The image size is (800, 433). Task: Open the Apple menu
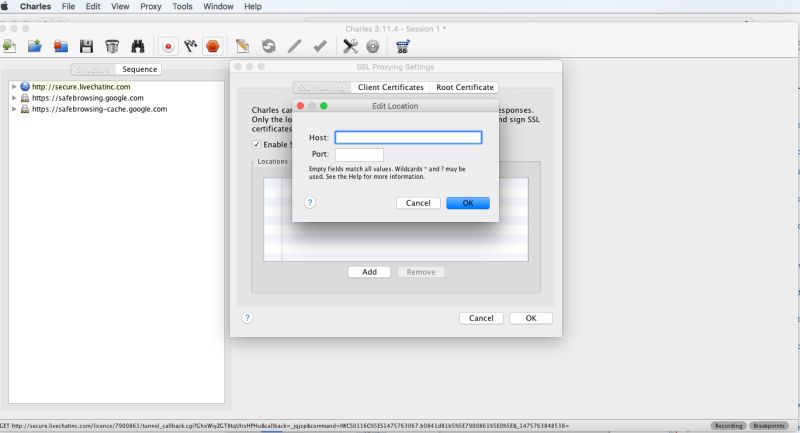tap(5, 6)
